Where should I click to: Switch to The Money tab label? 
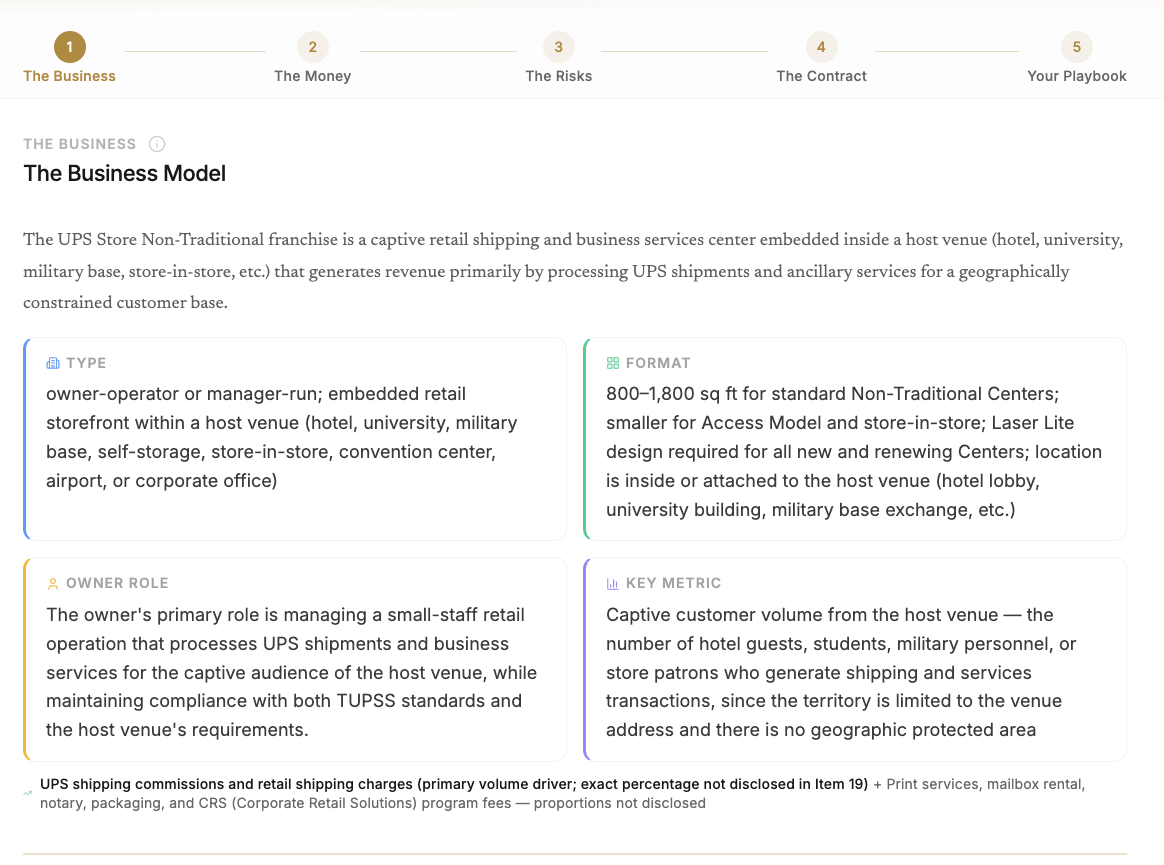coord(313,76)
